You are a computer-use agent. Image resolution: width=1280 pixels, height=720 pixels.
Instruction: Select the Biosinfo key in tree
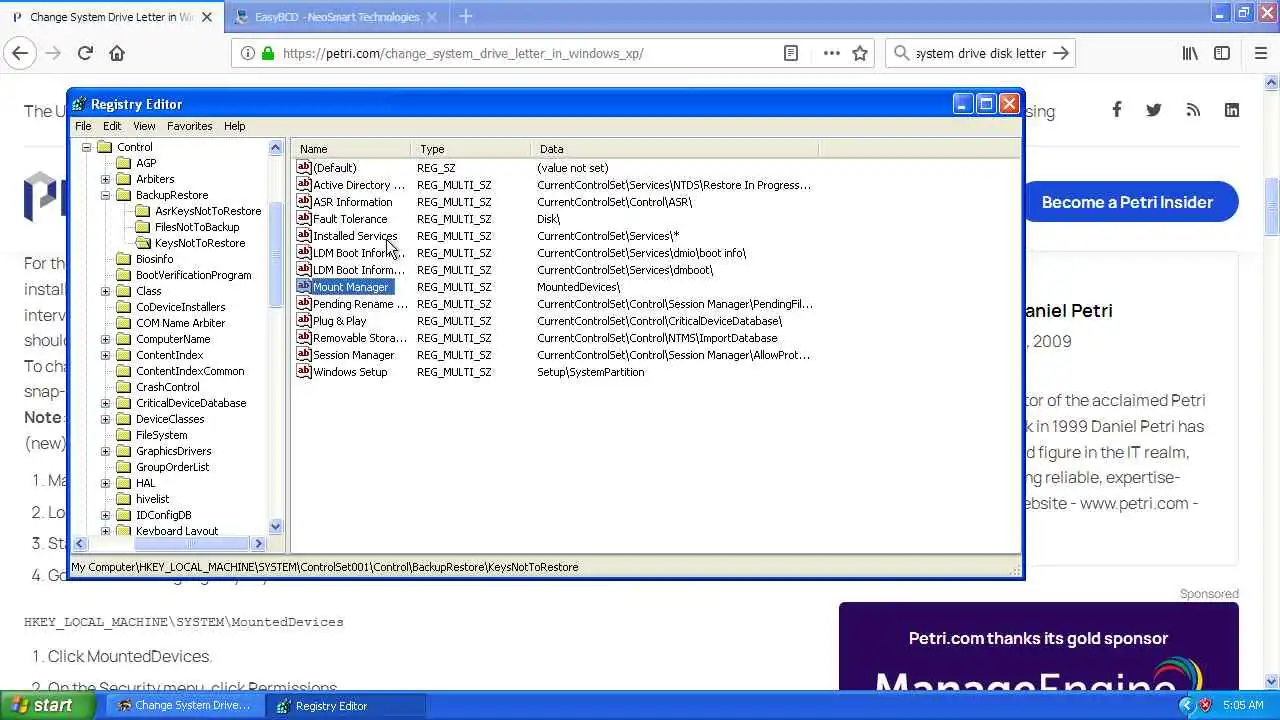pos(154,259)
